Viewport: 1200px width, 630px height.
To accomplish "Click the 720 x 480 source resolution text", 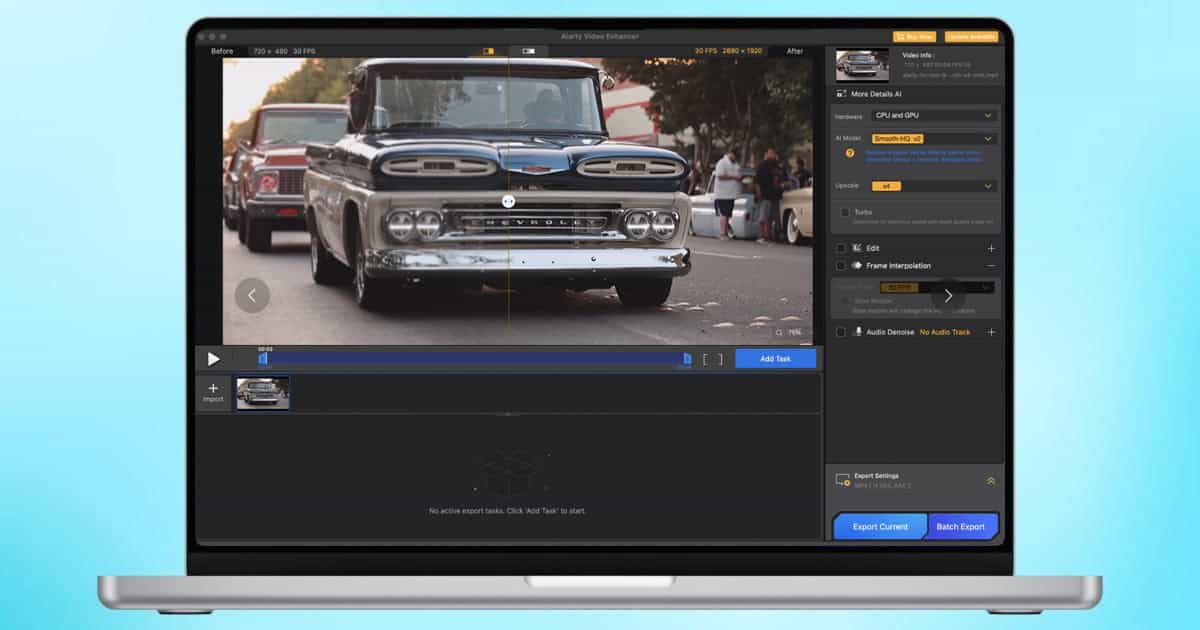I will click(x=269, y=51).
